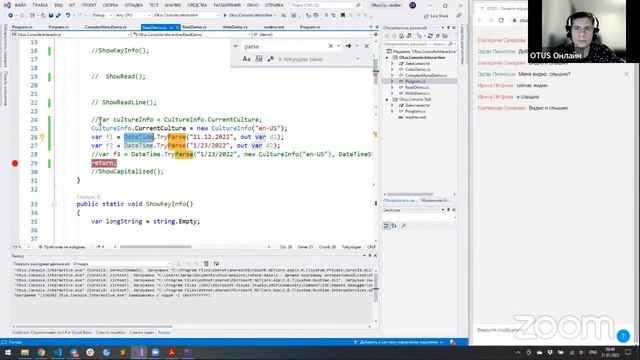Click the editor horizontal scrollbar
This screenshot has width=640, height=360.
click(156, 247)
